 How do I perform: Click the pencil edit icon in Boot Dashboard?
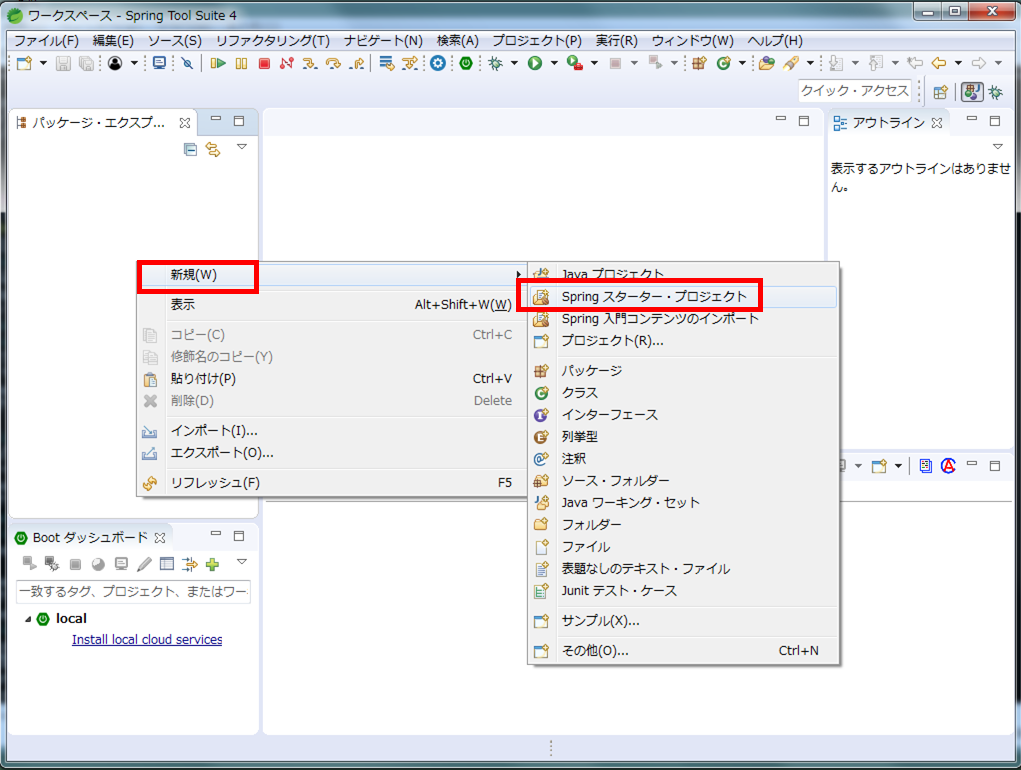point(144,564)
